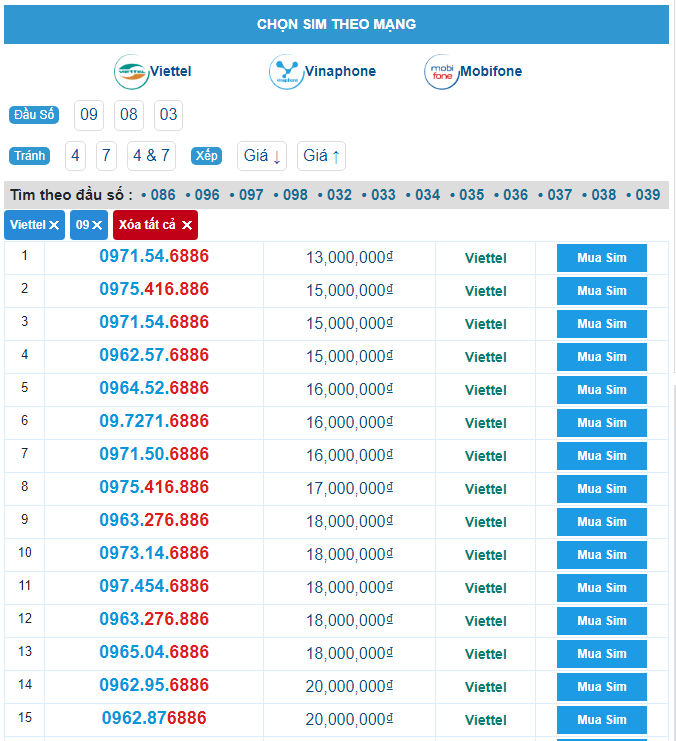Click the CHỌN SIM THEO MẠNG header
676x741 pixels.
(337, 25)
